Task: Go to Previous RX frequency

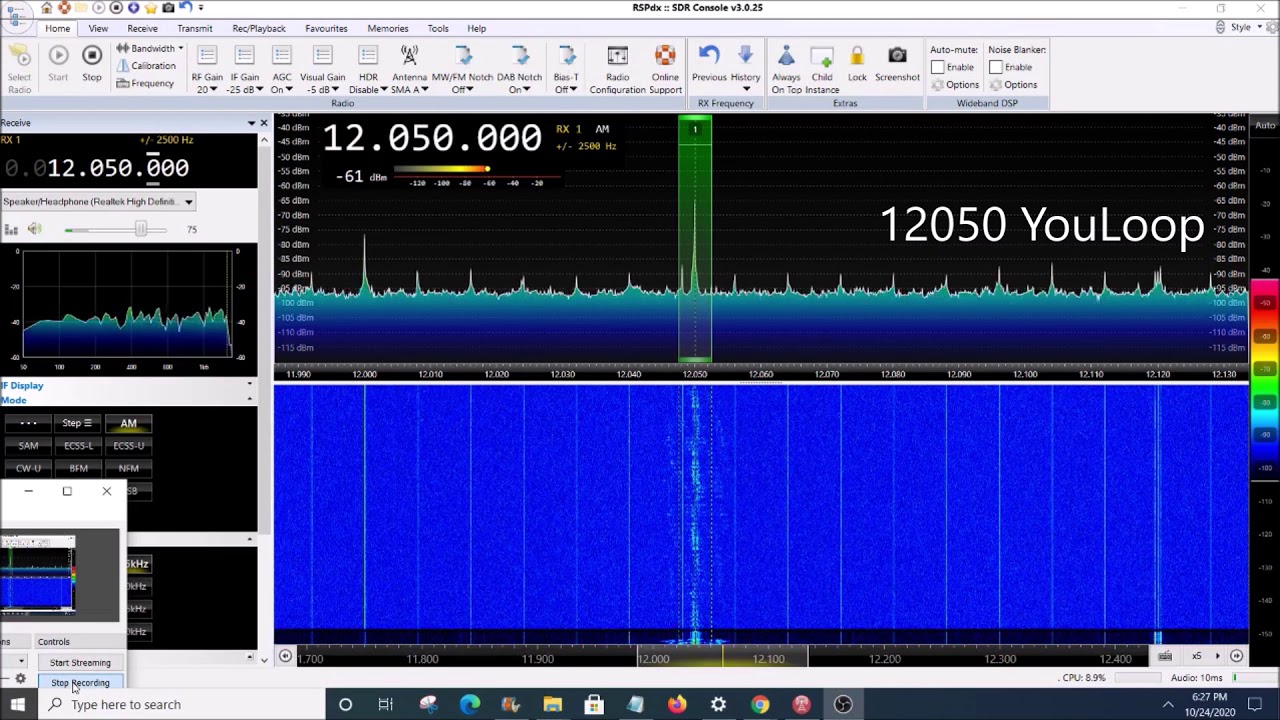Action: pos(709,65)
